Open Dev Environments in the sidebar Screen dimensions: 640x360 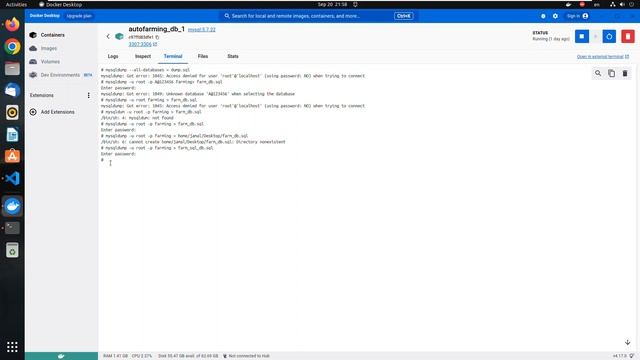(61, 75)
